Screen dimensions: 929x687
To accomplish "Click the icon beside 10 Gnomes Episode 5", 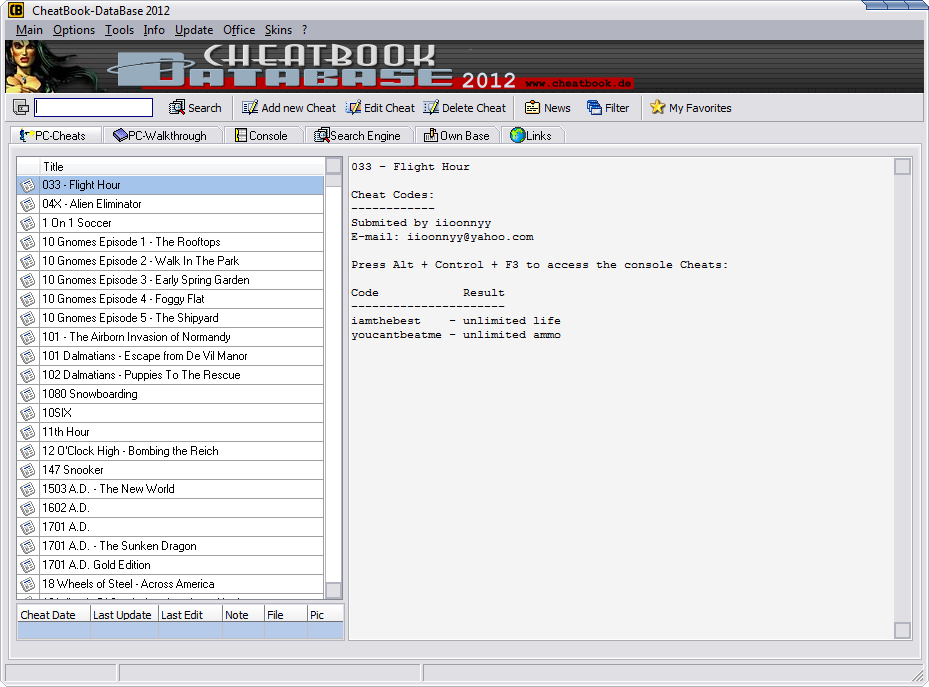I will 28,318.
